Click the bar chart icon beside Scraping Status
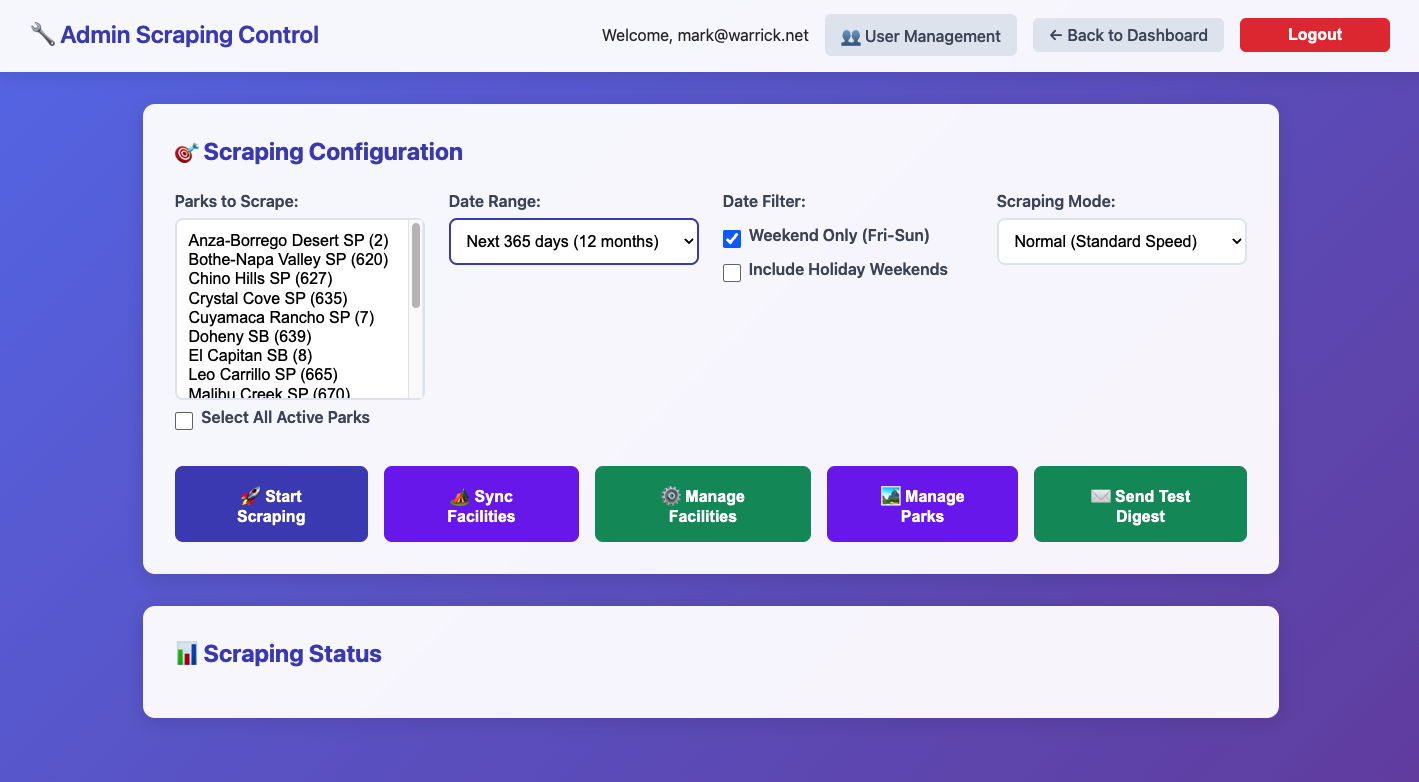The height and width of the screenshot is (782, 1419). (x=187, y=654)
